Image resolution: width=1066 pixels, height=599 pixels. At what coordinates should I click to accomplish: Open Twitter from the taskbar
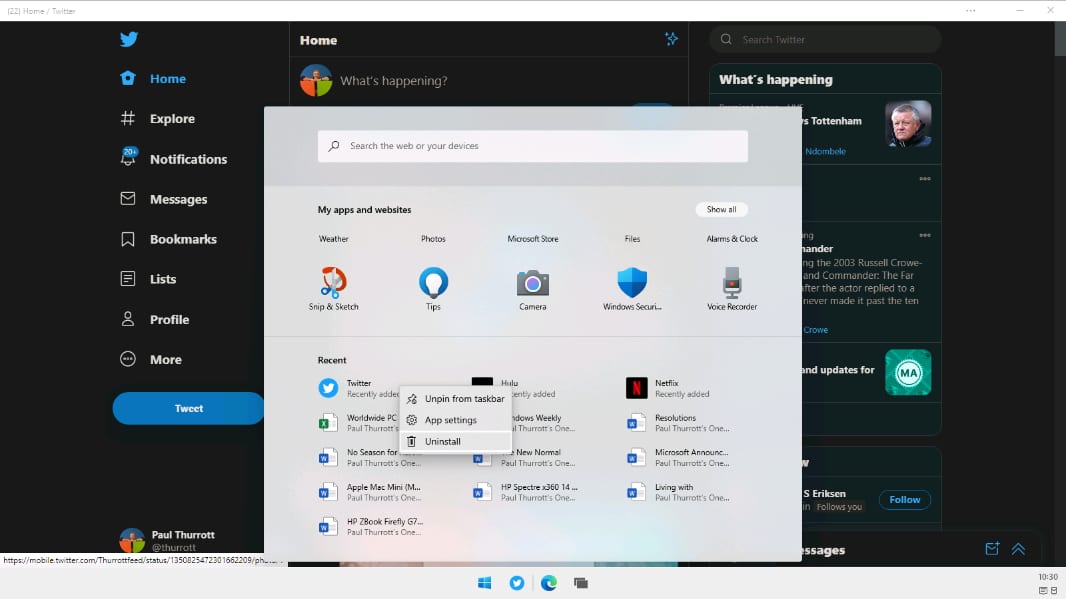517,583
